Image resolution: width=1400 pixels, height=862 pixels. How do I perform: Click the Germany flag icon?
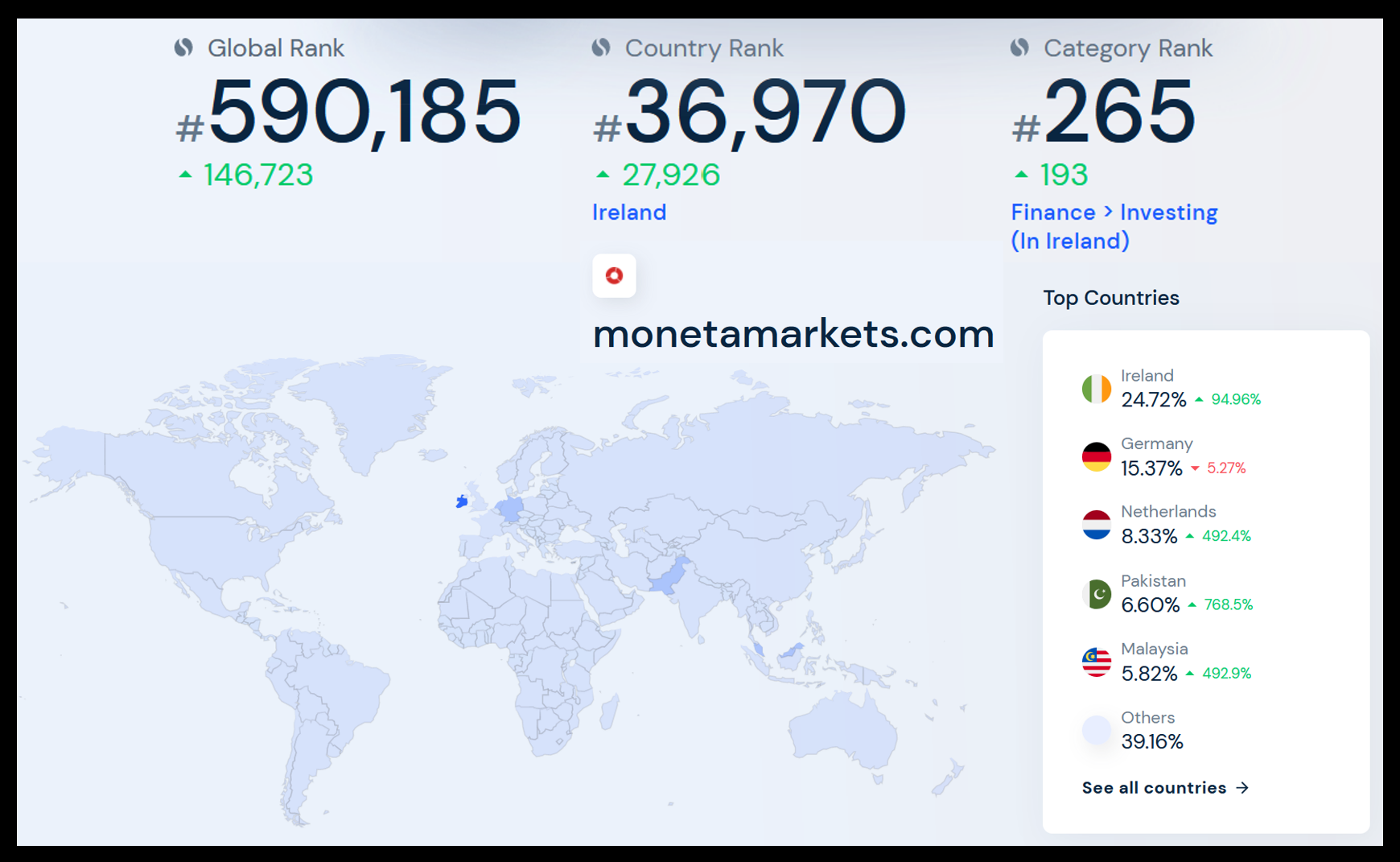[1096, 457]
